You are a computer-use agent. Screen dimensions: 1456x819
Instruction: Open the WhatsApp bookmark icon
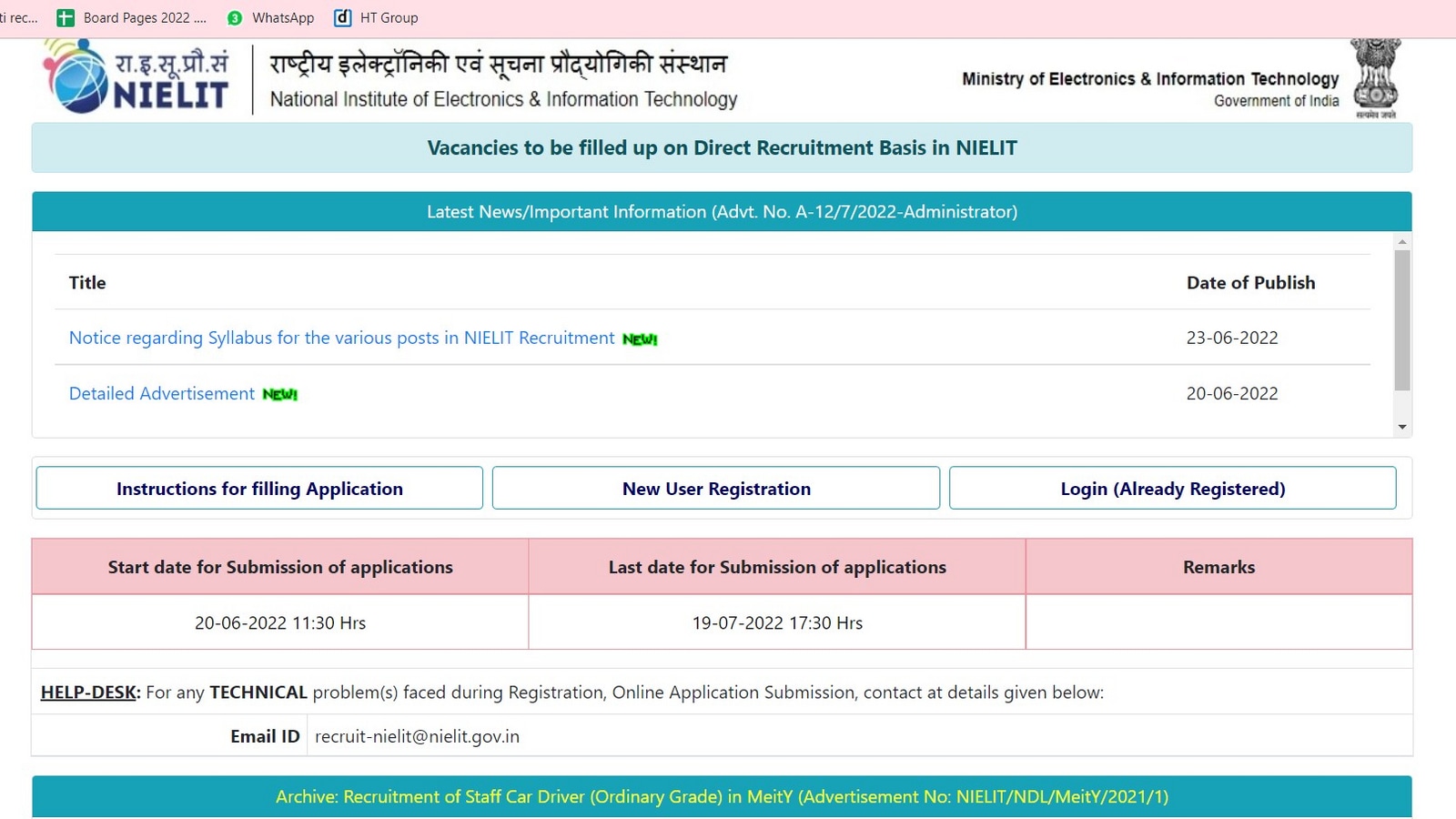pyautogui.click(x=235, y=17)
